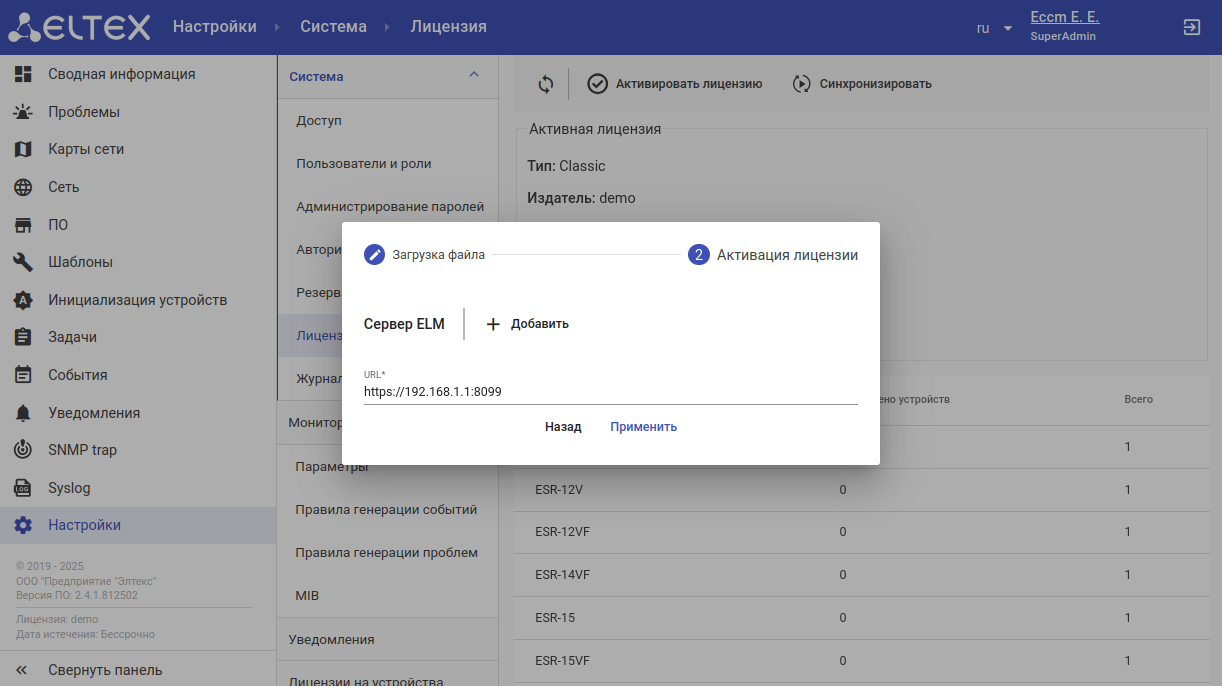Click the Syslog icon in the sidebar
Image resolution: width=1222 pixels, height=686 pixels.
pos(23,488)
